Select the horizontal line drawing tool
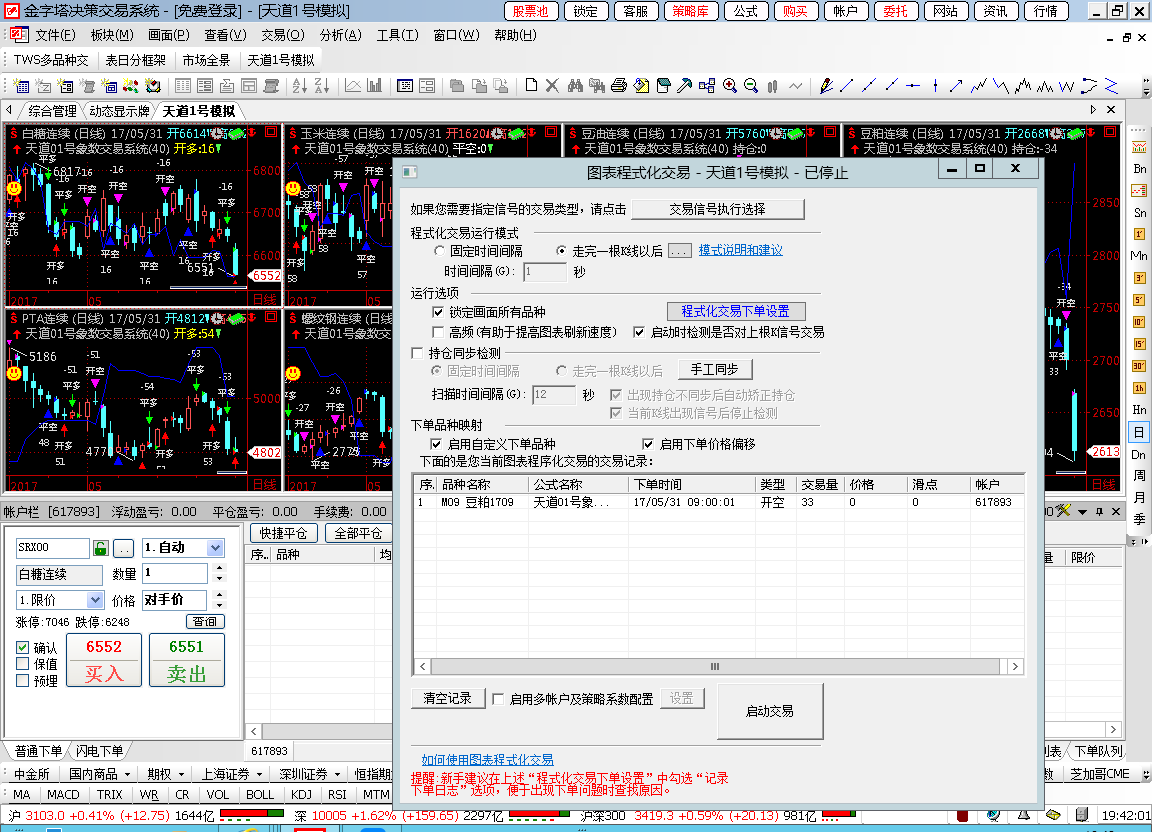Viewport: 1152px width, 832px height. click(x=913, y=86)
